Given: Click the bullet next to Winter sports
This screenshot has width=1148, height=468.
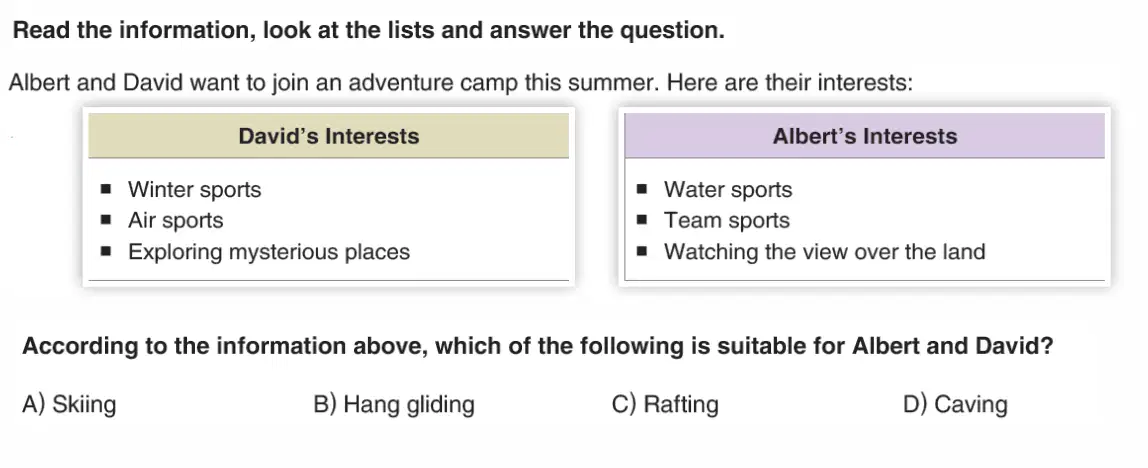Looking at the screenshot, I should pos(106,190).
